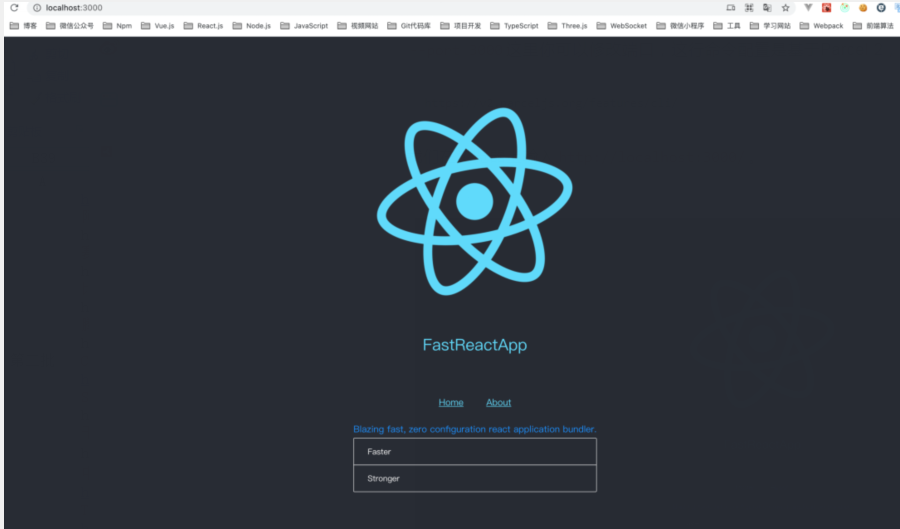Open the 工具 bookmark folder
Screen dimensions: 900x529
pos(727,26)
